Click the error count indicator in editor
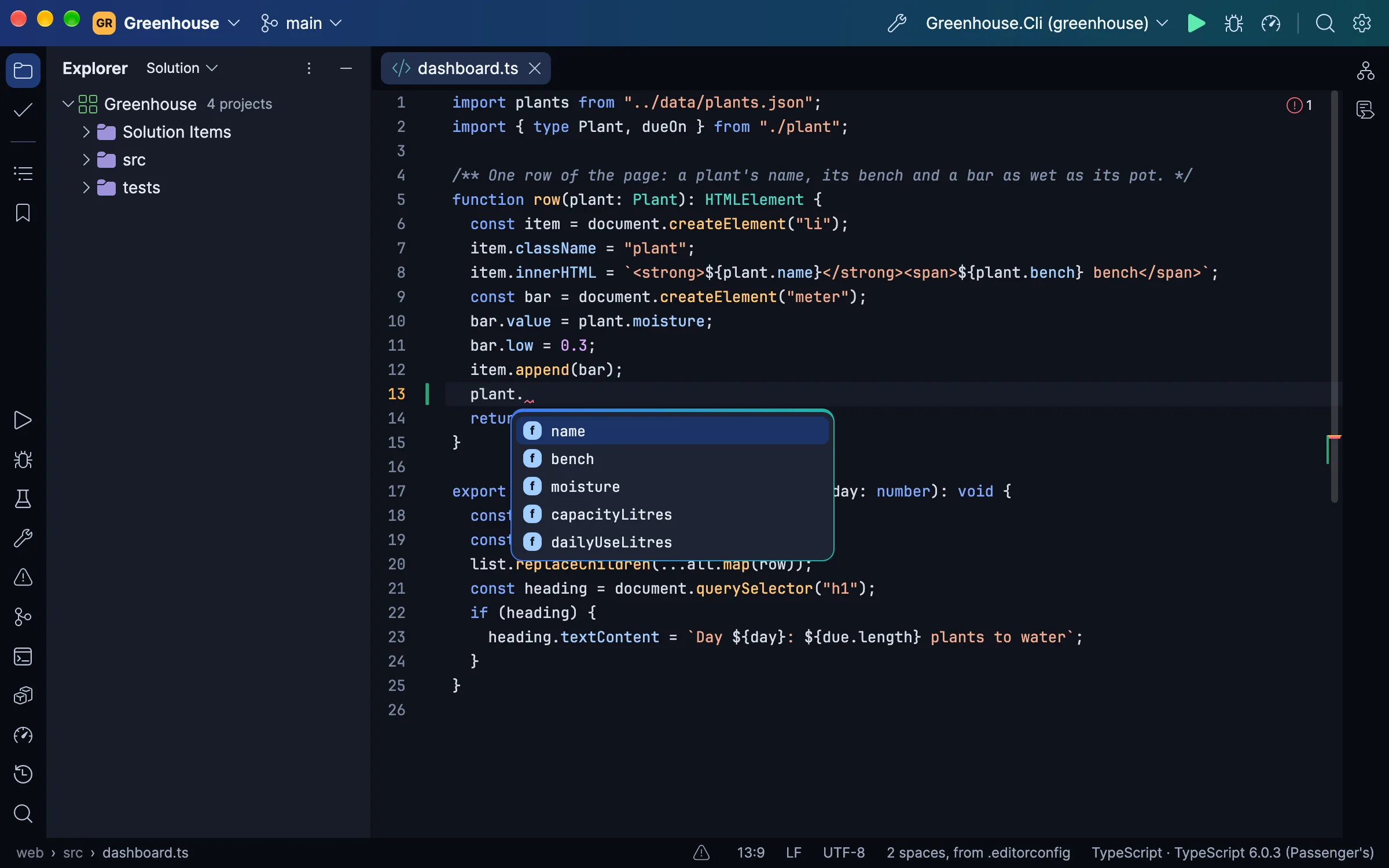This screenshot has height=868, width=1389. 1299,105
